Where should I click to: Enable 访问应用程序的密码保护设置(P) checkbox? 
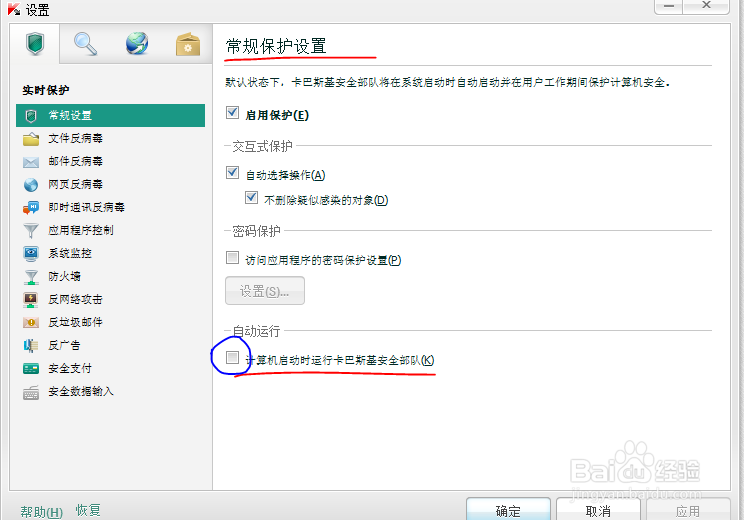pyautogui.click(x=232, y=258)
